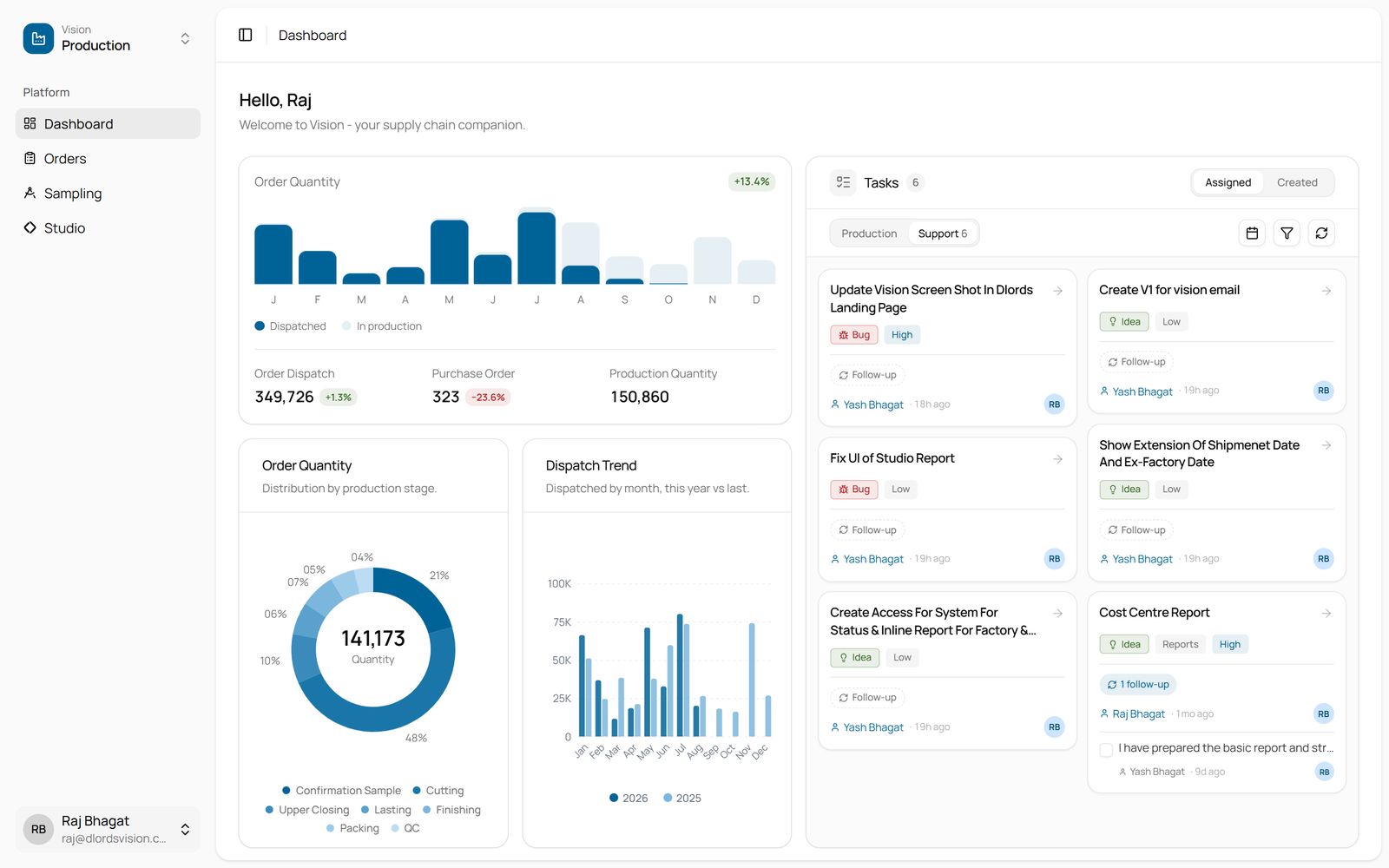Open the task filter funnel icon
This screenshot has width=1389, height=868.
[1287, 233]
